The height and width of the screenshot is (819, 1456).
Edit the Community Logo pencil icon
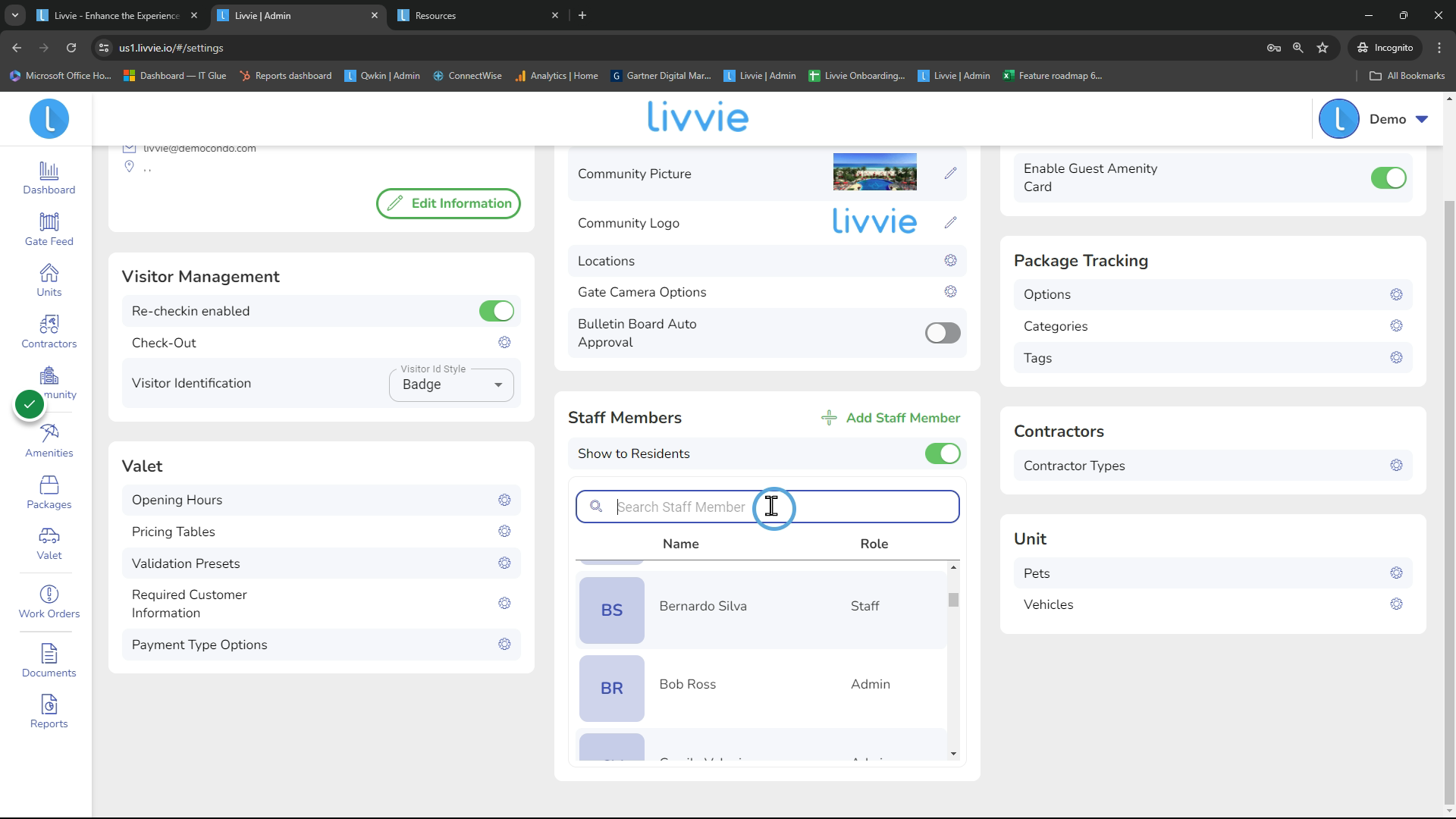950,223
